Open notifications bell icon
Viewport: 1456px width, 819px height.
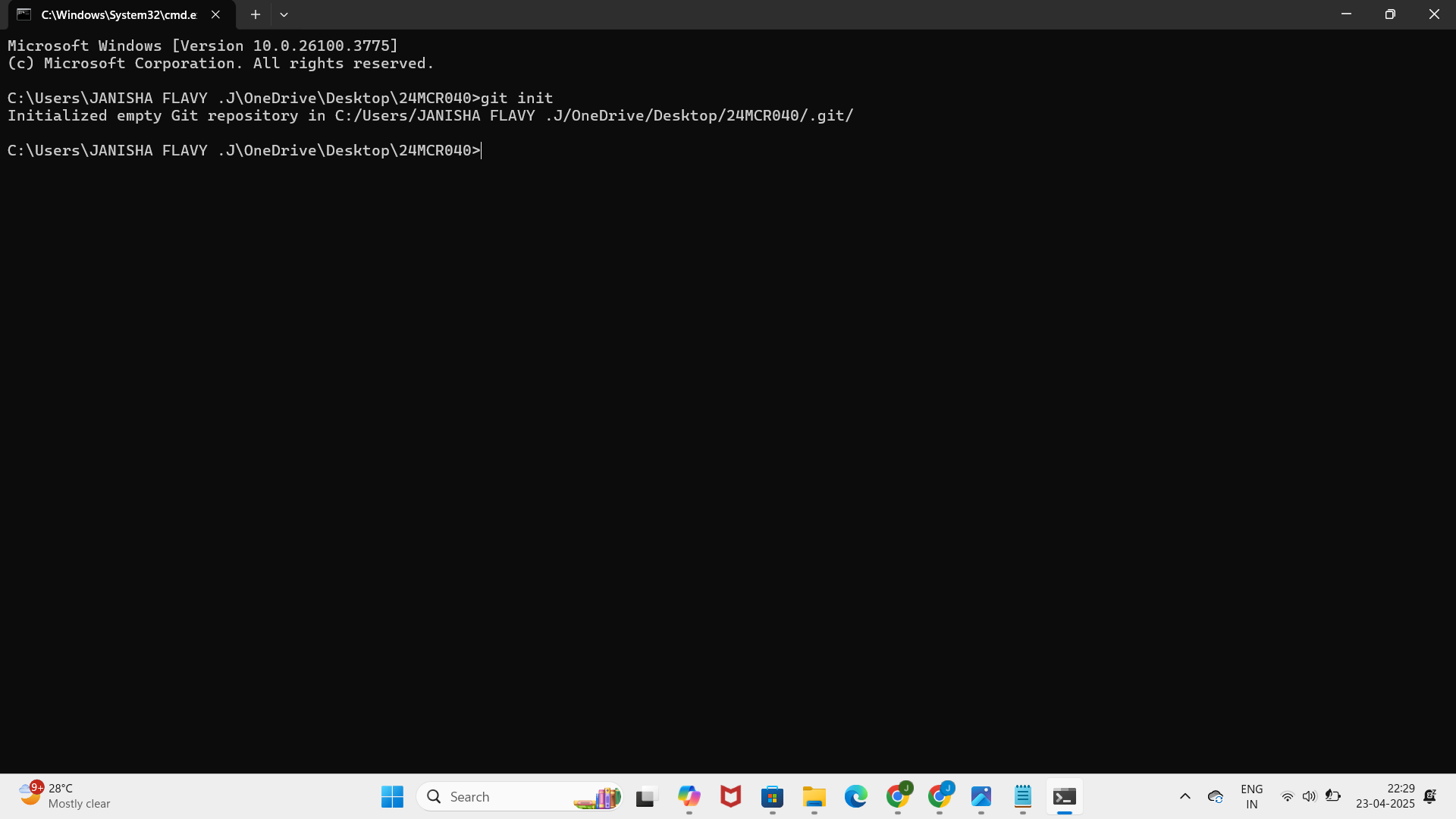(1430, 796)
